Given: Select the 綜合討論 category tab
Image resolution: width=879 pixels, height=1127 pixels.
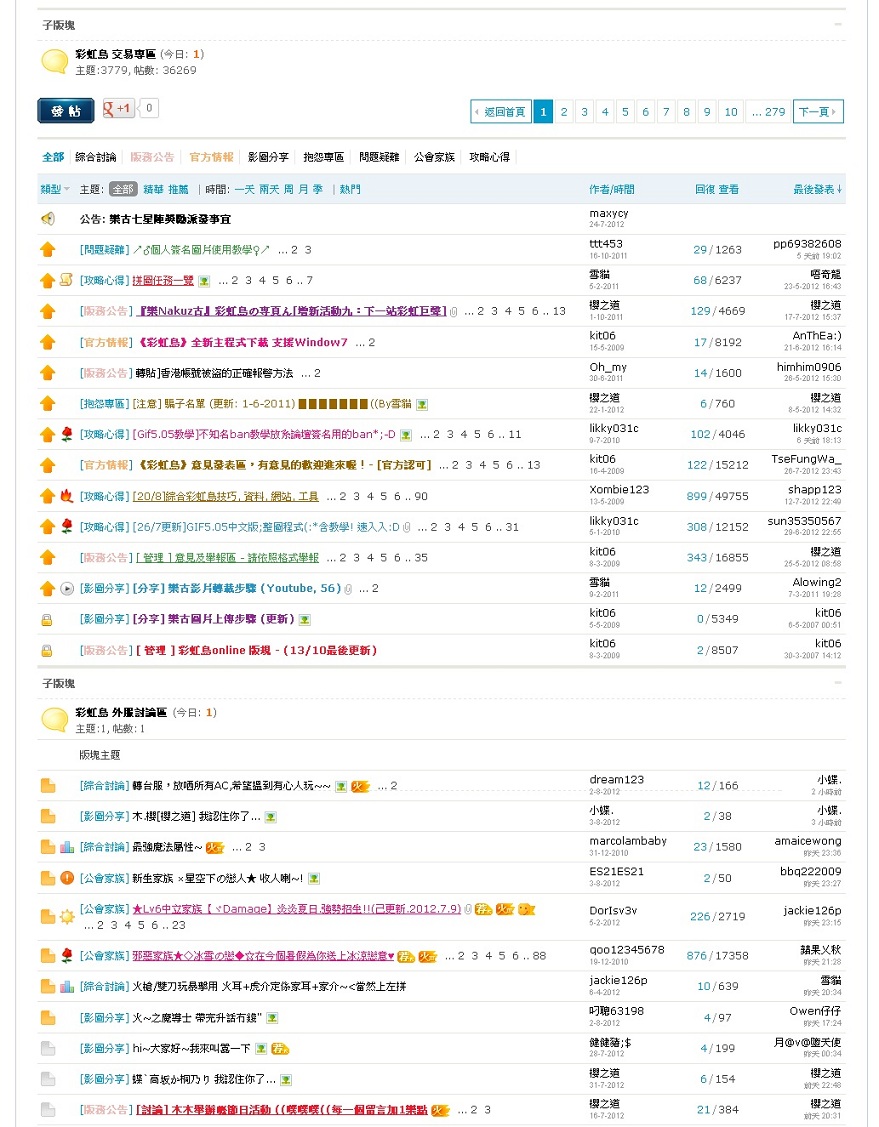Looking at the screenshot, I should coord(96,157).
